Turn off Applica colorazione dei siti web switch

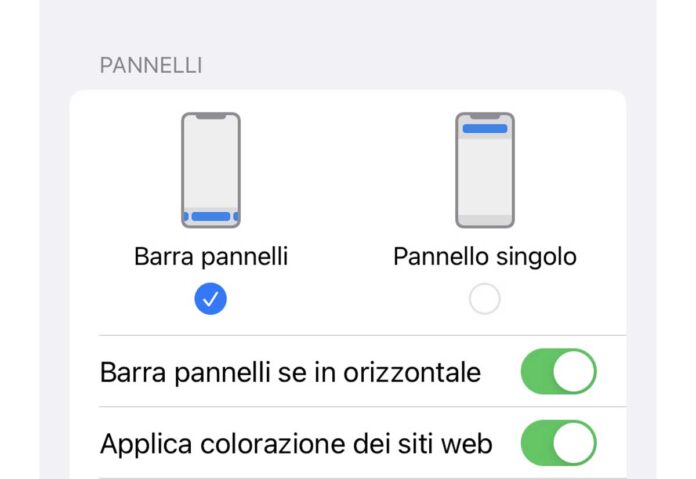pos(558,444)
